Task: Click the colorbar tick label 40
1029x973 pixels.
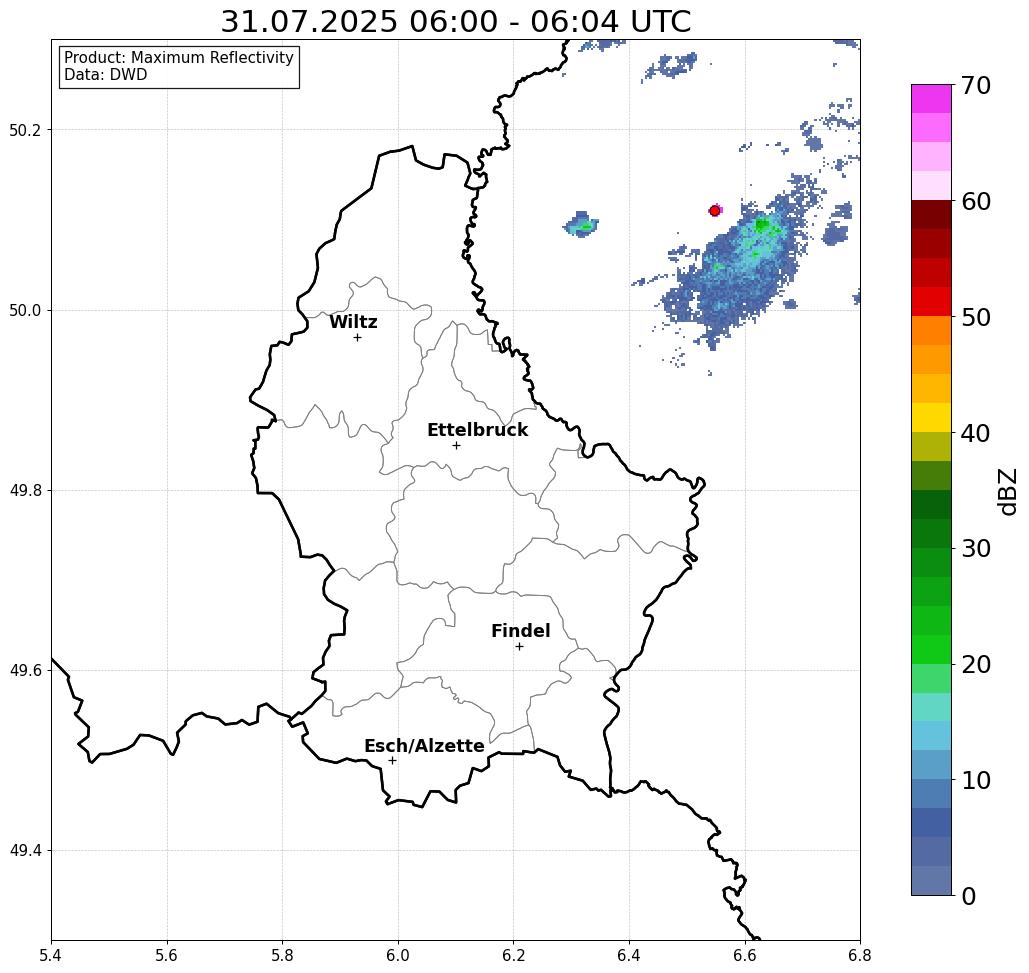Action: [976, 433]
